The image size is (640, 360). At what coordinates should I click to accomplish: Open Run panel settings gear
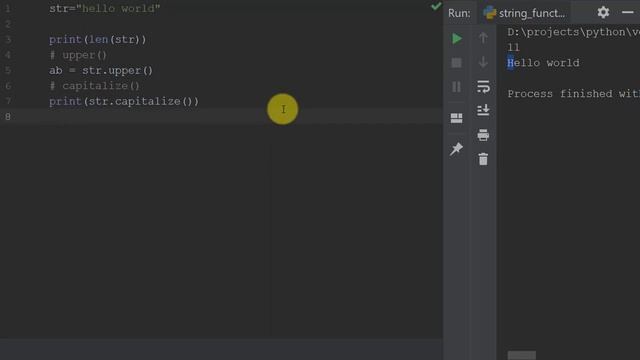(603, 13)
